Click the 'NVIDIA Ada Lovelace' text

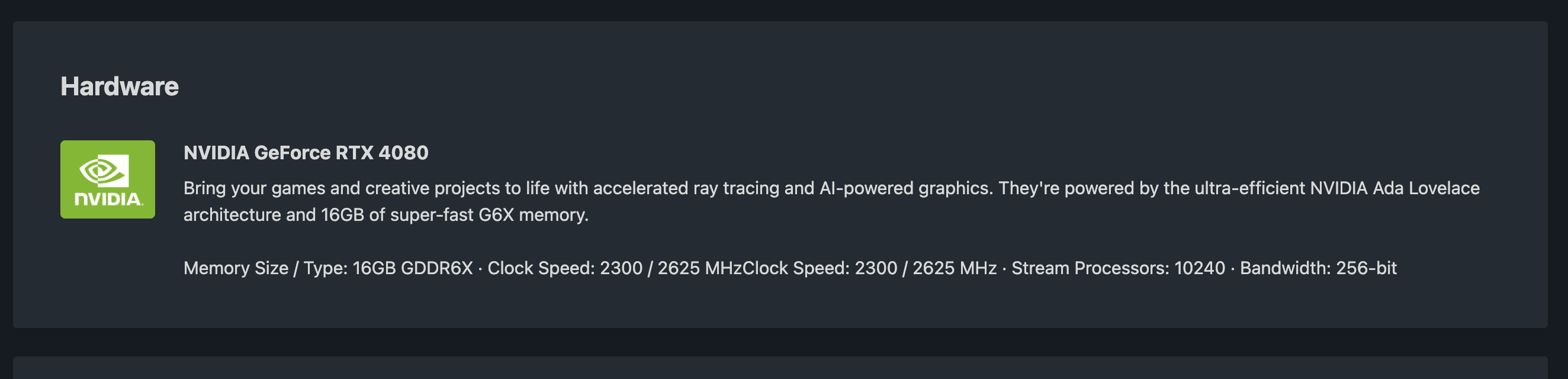pos(1395,188)
